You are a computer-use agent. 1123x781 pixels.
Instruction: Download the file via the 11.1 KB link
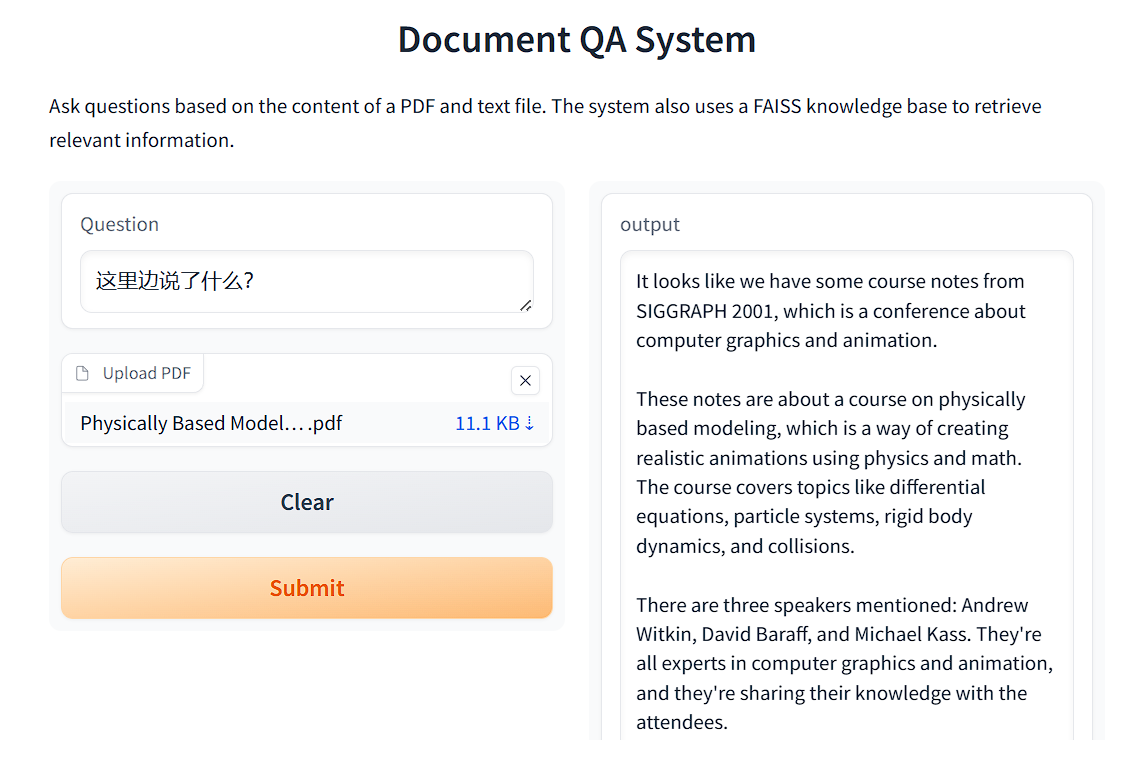pyautogui.click(x=487, y=423)
